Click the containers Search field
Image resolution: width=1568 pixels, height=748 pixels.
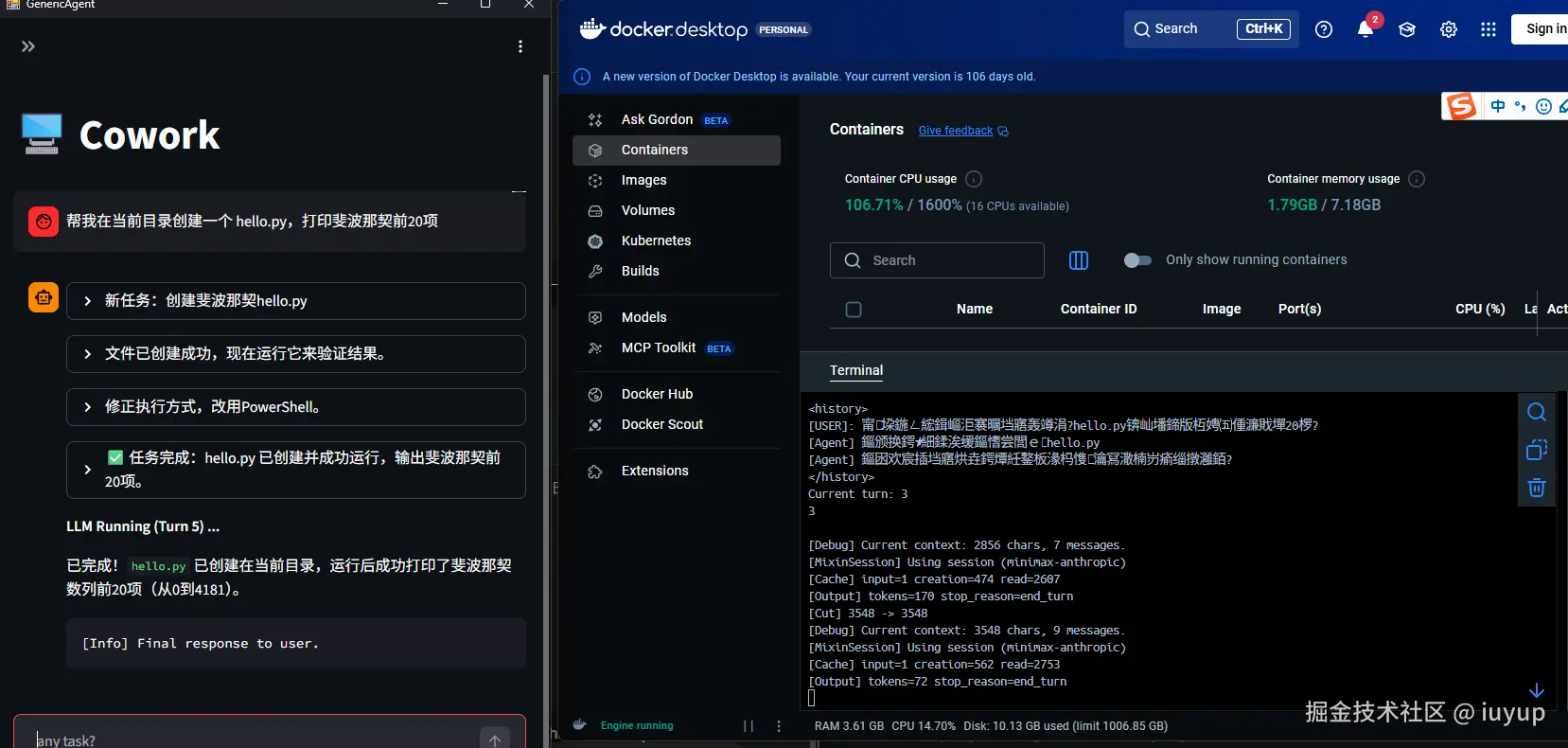pos(937,260)
